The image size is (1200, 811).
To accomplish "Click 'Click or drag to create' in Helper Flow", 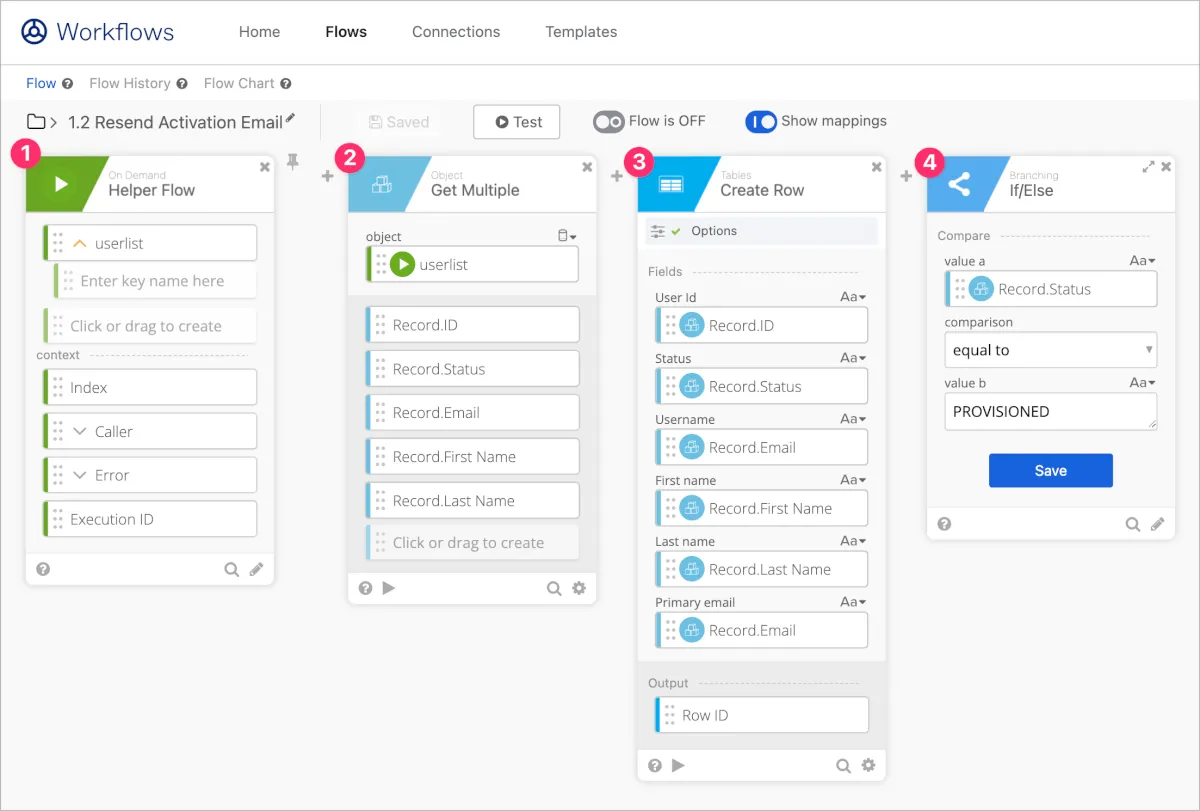I will pos(150,326).
